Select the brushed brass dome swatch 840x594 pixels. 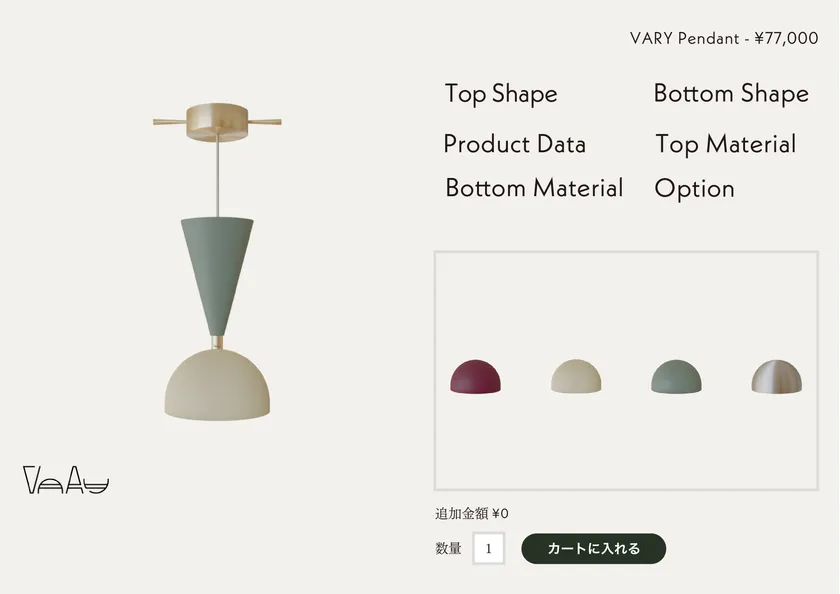[776, 376]
